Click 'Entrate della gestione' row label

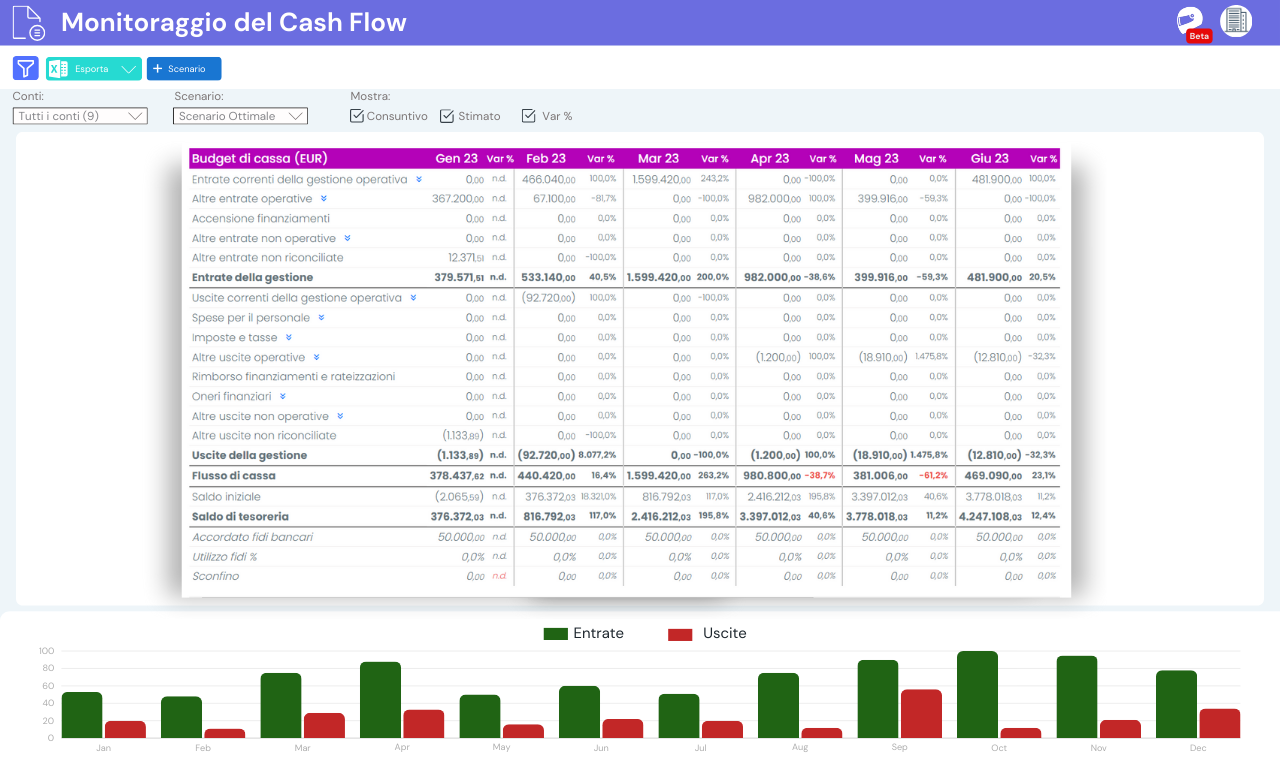[252, 278]
